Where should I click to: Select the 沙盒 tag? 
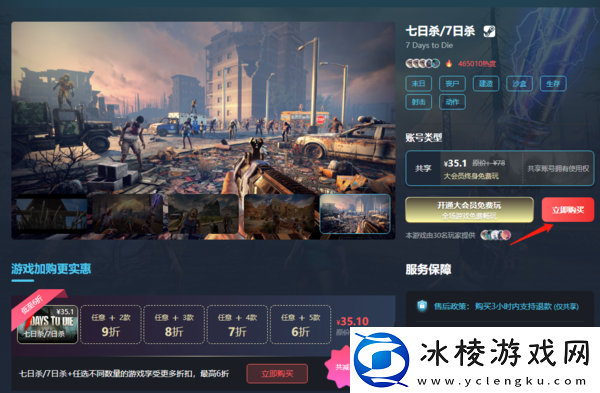(520, 83)
